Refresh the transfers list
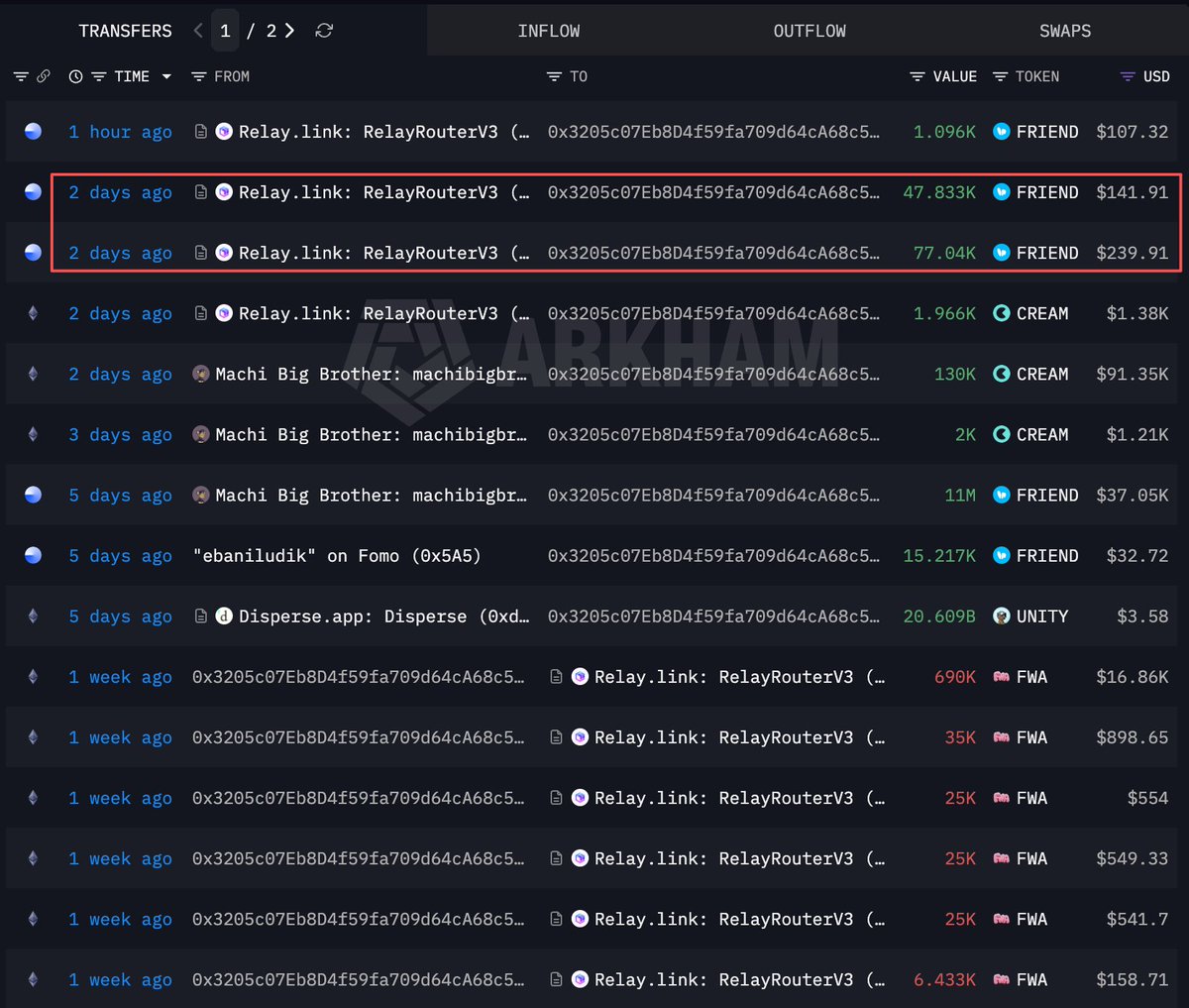This screenshot has width=1189, height=1008. [x=324, y=31]
